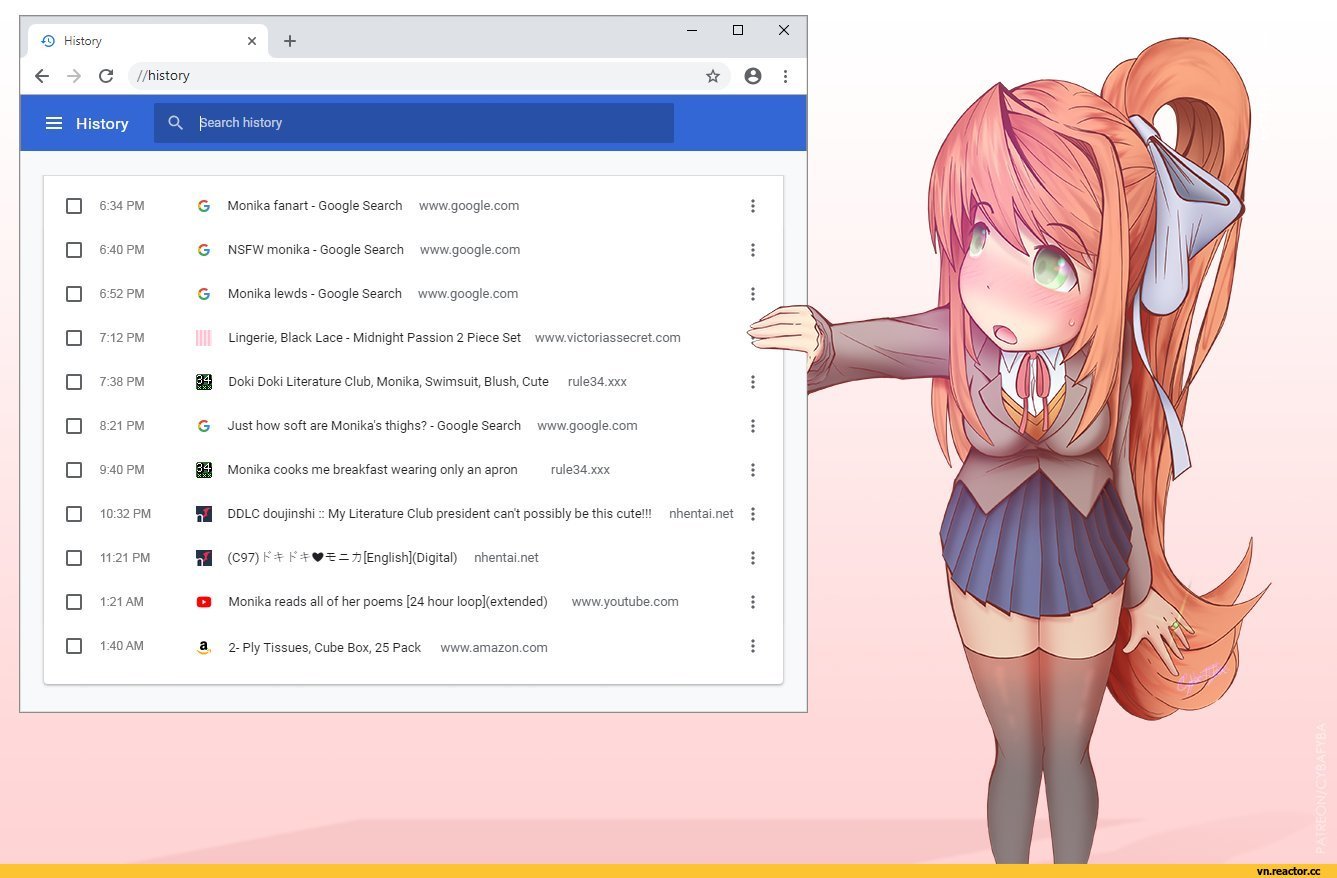The height and width of the screenshot is (878, 1337).
Task: Click the 'History' heading in the blue bar
Action: click(102, 124)
